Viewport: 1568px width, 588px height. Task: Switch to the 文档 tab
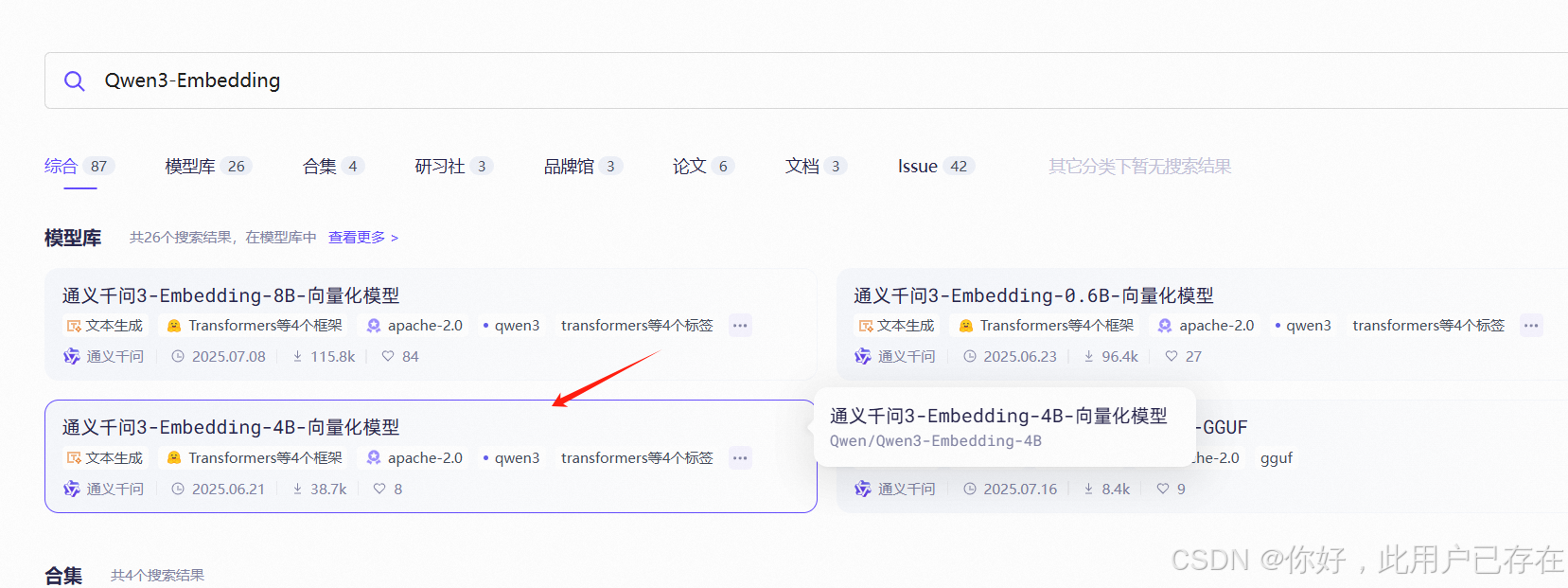coord(816,166)
